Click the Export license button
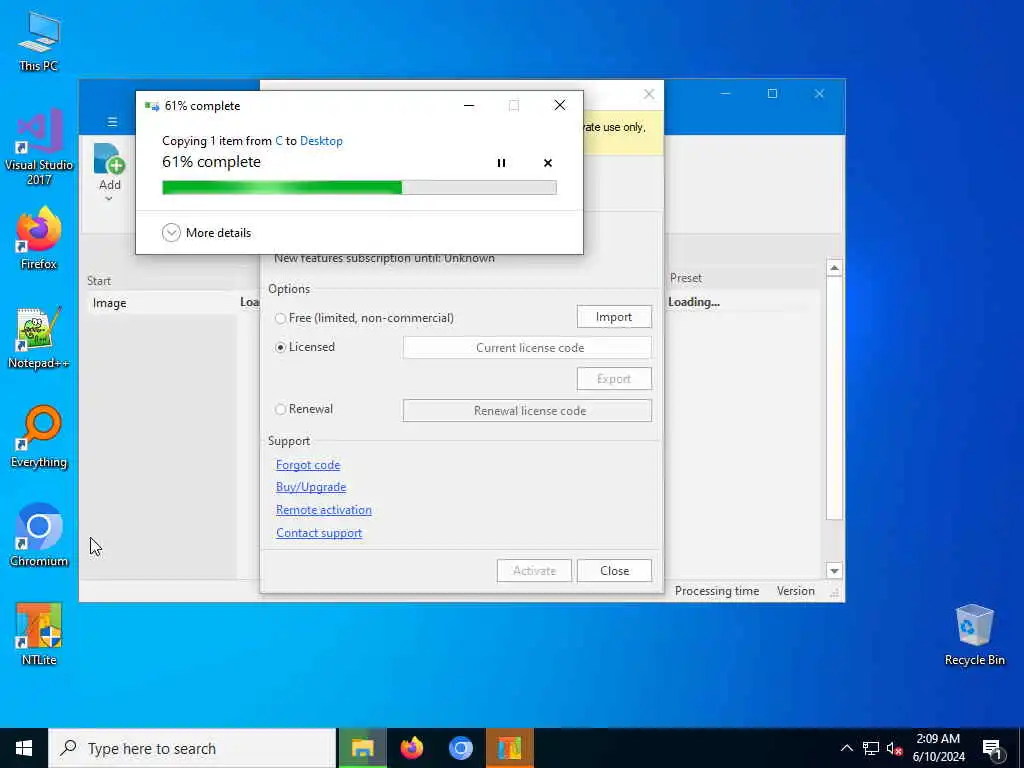 (614, 379)
